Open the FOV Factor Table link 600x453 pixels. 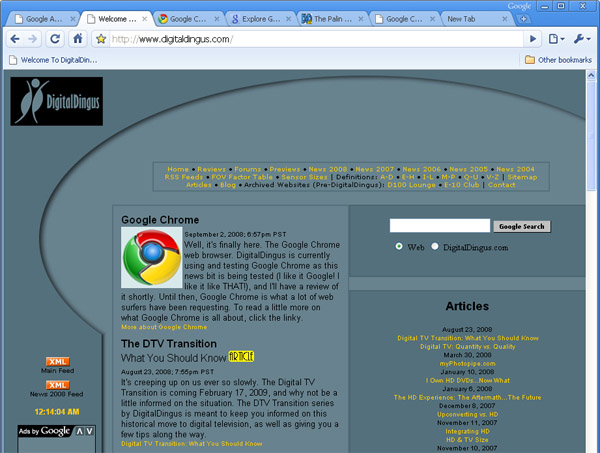point(242,177)
